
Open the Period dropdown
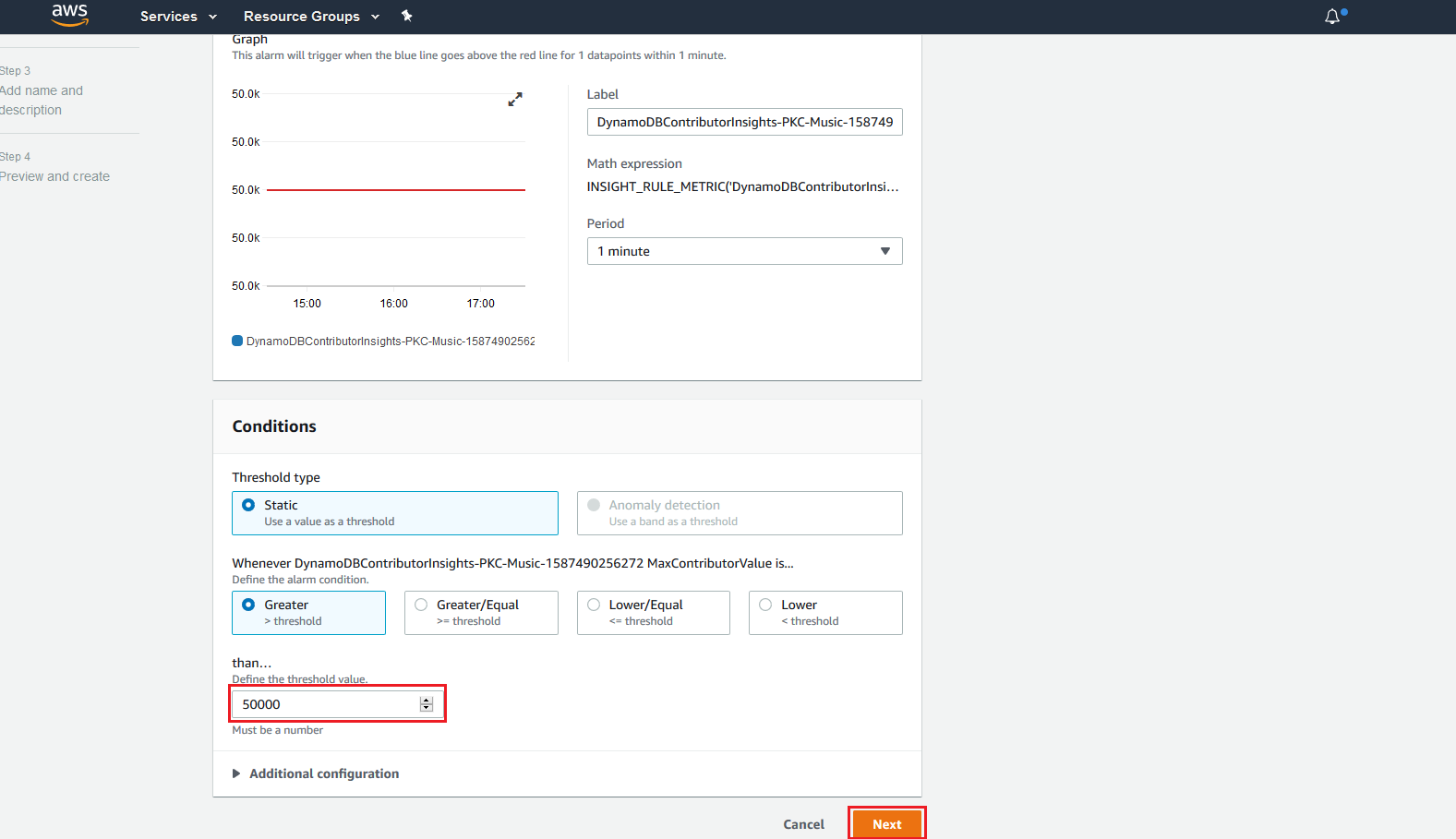click(x=744, y=251)
